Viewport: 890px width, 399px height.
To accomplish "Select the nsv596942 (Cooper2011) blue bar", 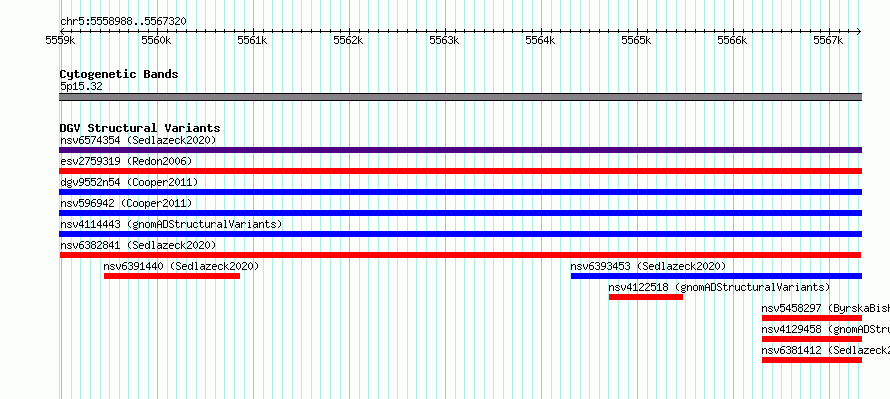I will [460, 213].
